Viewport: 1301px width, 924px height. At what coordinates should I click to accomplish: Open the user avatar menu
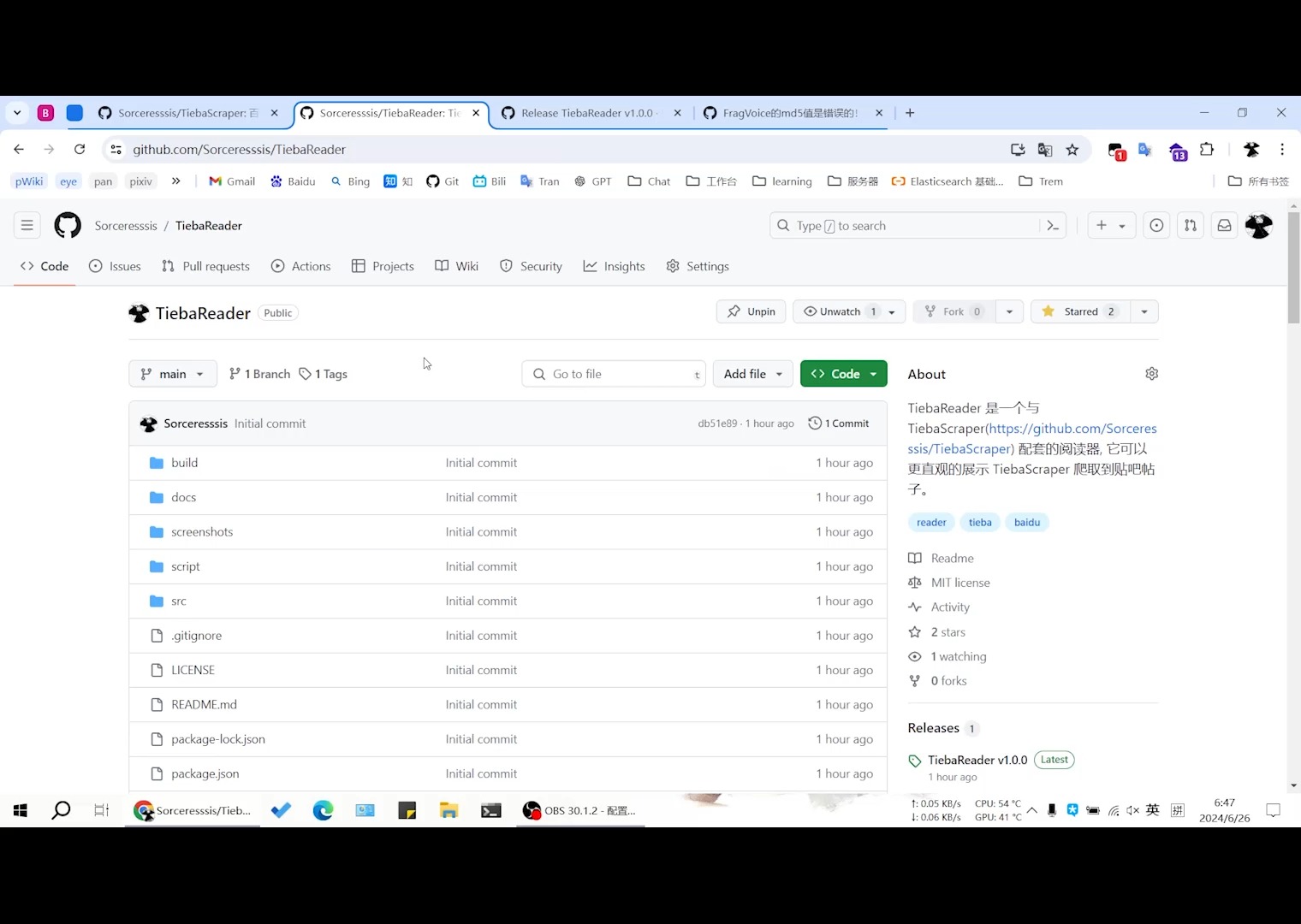(x=1259, y=226)
